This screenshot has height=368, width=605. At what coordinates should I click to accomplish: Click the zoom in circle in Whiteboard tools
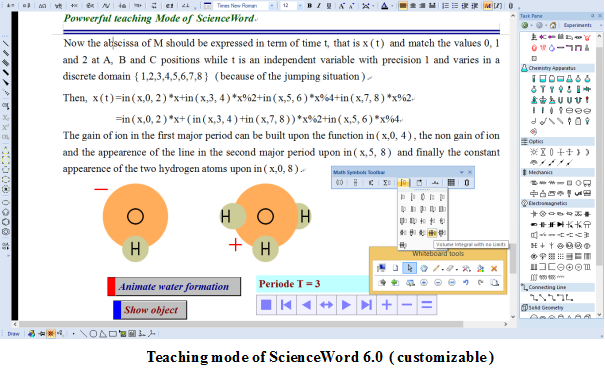click(424, 282)
